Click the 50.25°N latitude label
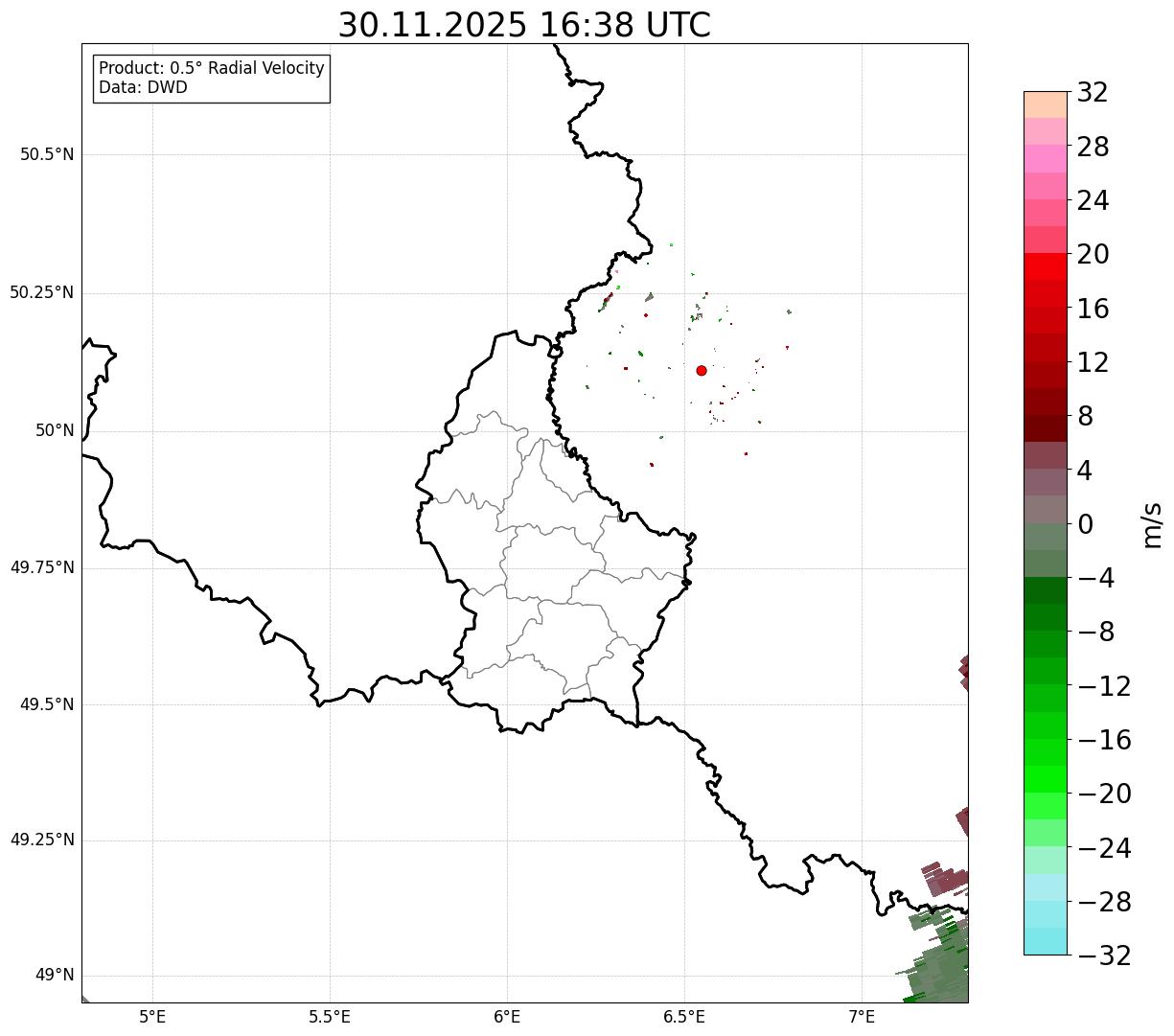Image resolution: width=1174 pixels, height=1036 pixels. click(x=41, y=292)
